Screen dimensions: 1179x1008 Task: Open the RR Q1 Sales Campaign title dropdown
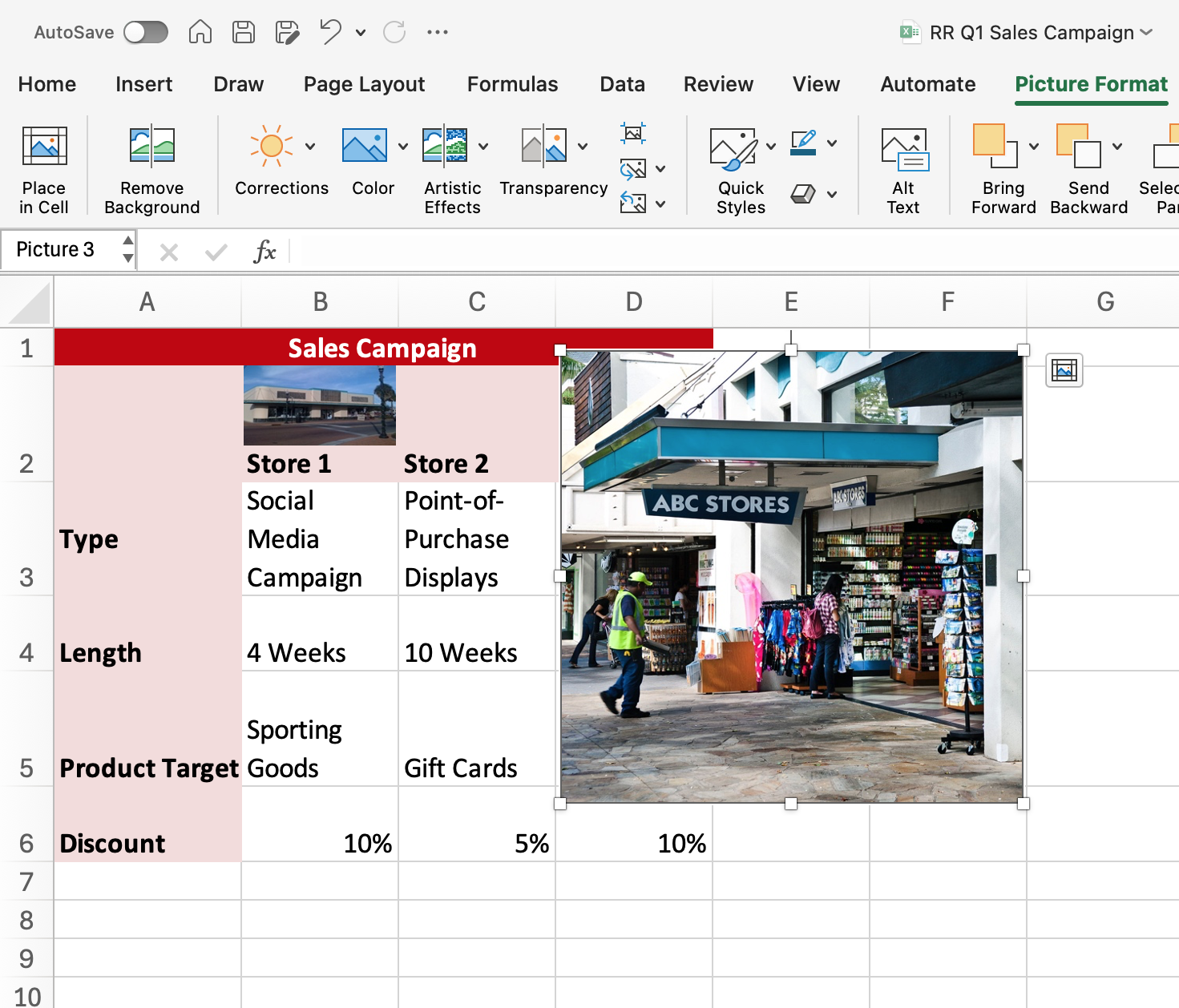1146,32
